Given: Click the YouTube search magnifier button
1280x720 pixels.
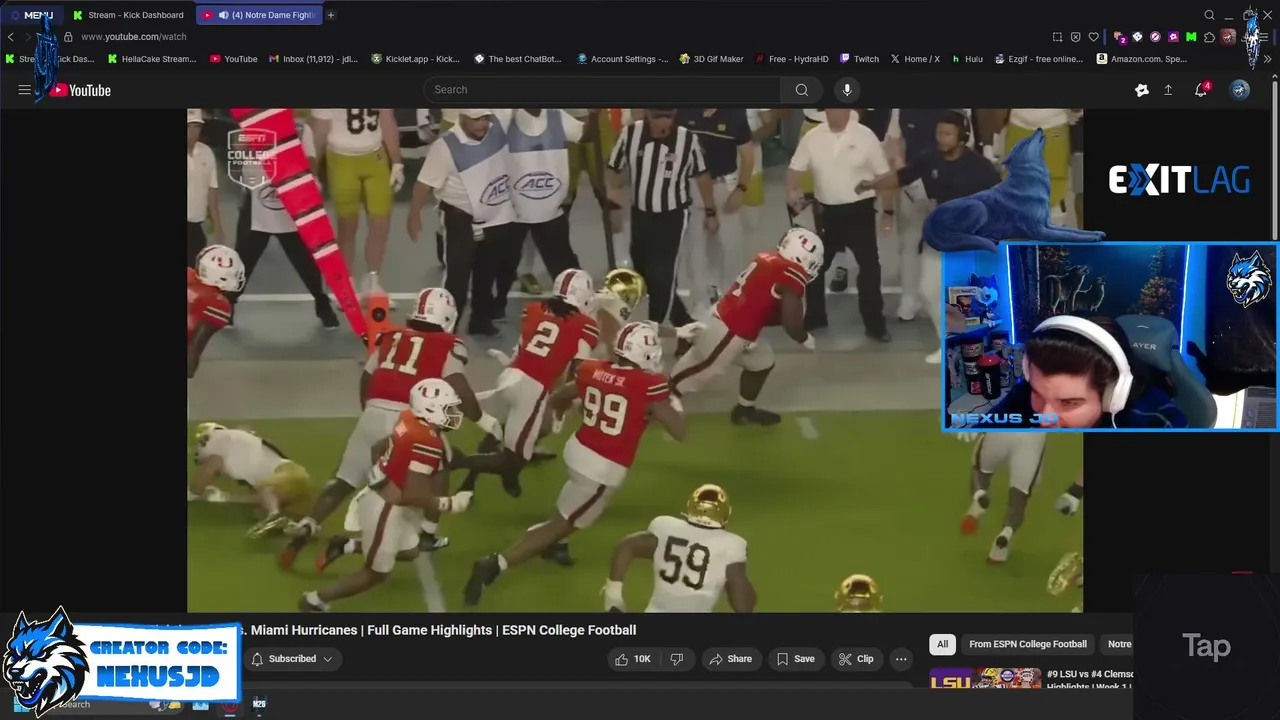Looking at the screenshot, I should click(x=801, y=90).
